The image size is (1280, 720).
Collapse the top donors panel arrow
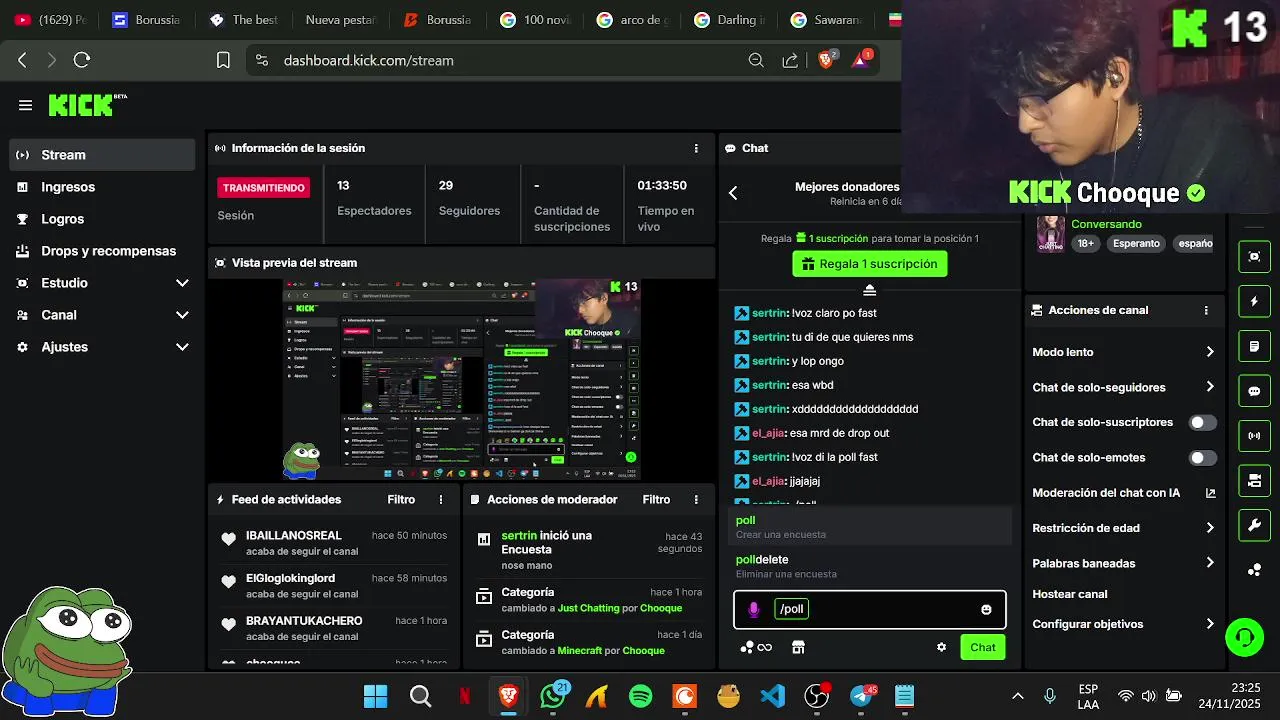tap(869, 290)
